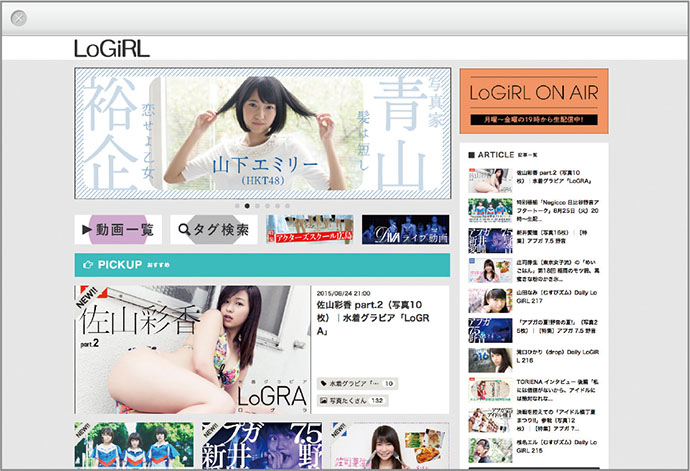This screenshot has width=690, height=471.
Task: Select the fifth carousel dot under the banner
Action: (x=278, y=206)
